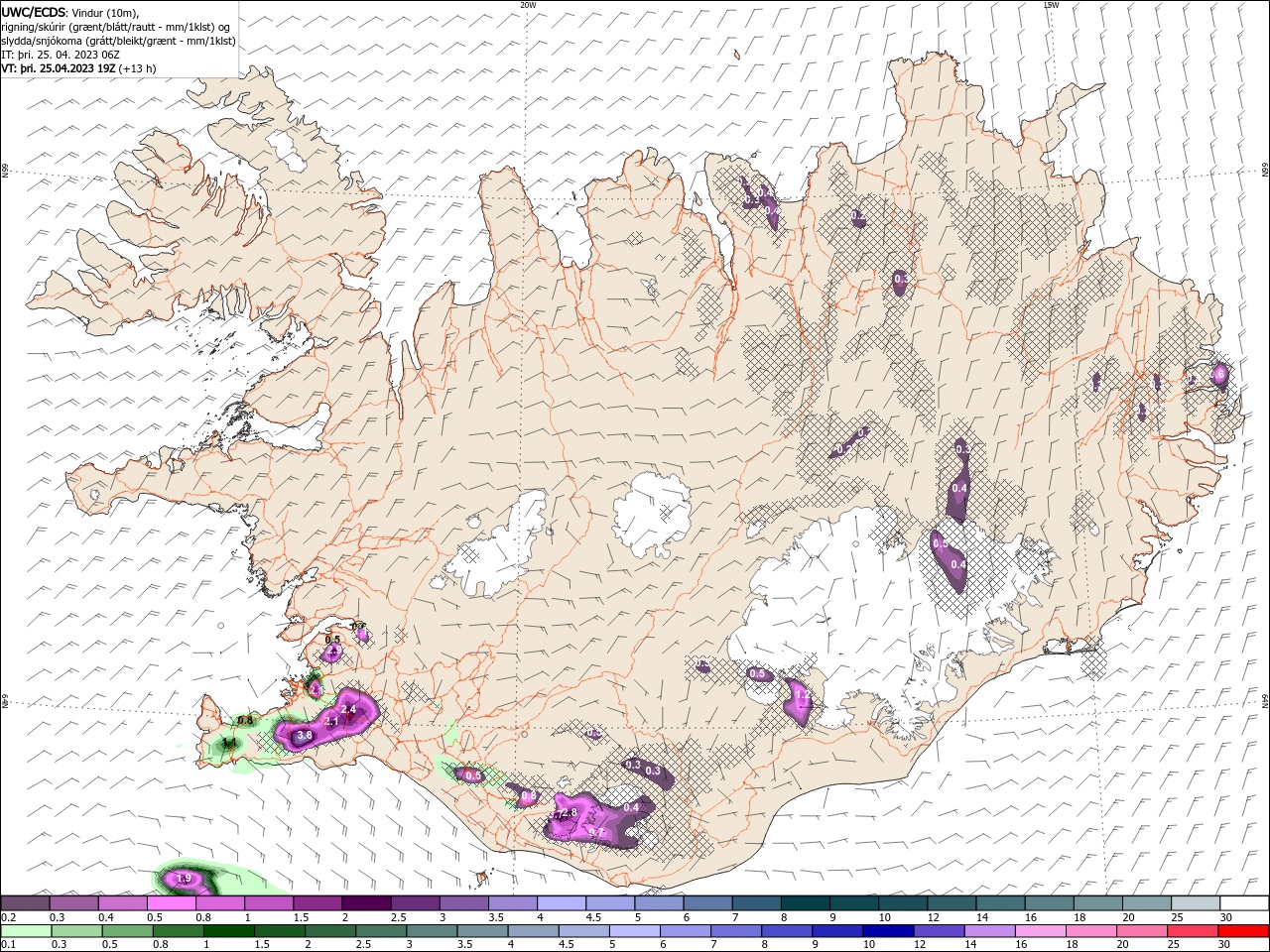
Task: Click the '20W' longitude label at the top
Action: click(528, 5)
